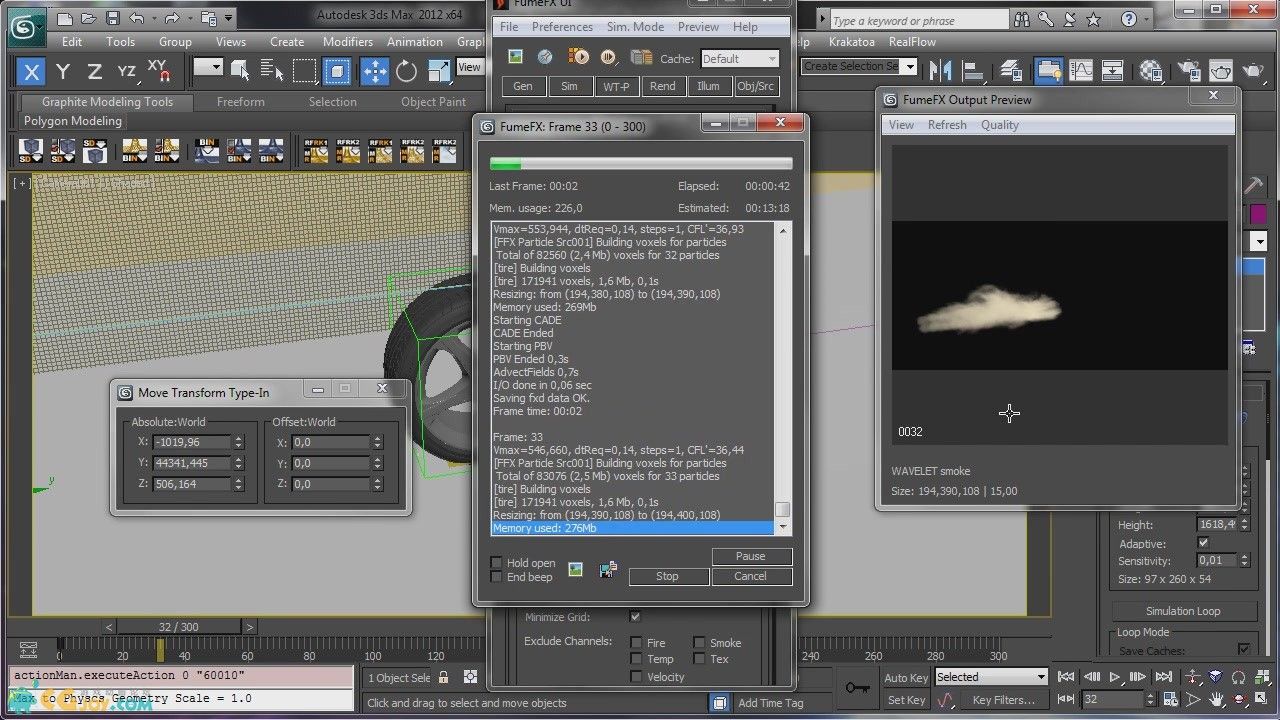Toggle the Adaptive checkbox
This screenshot has height=720, width=1280.
[x=1203, y=543]
